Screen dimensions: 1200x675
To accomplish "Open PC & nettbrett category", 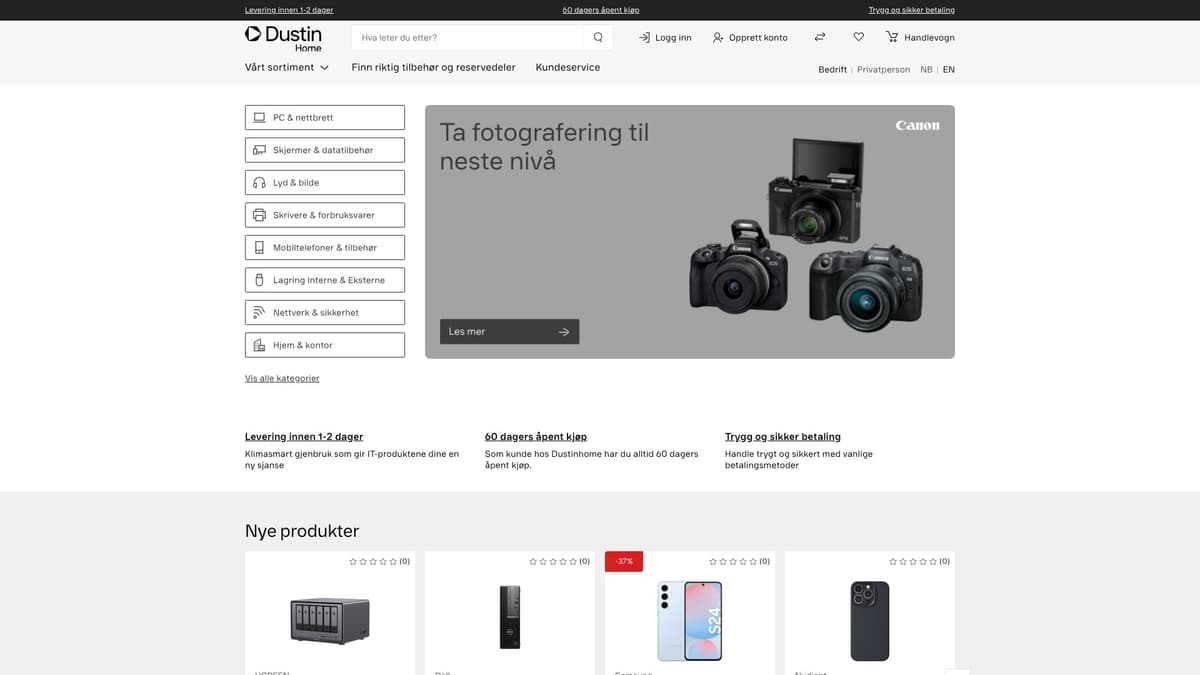I will [x=325, y=118].
